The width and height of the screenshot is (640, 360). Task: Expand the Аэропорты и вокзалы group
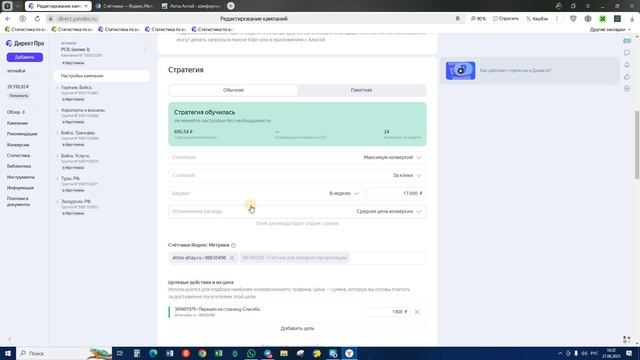57,110
